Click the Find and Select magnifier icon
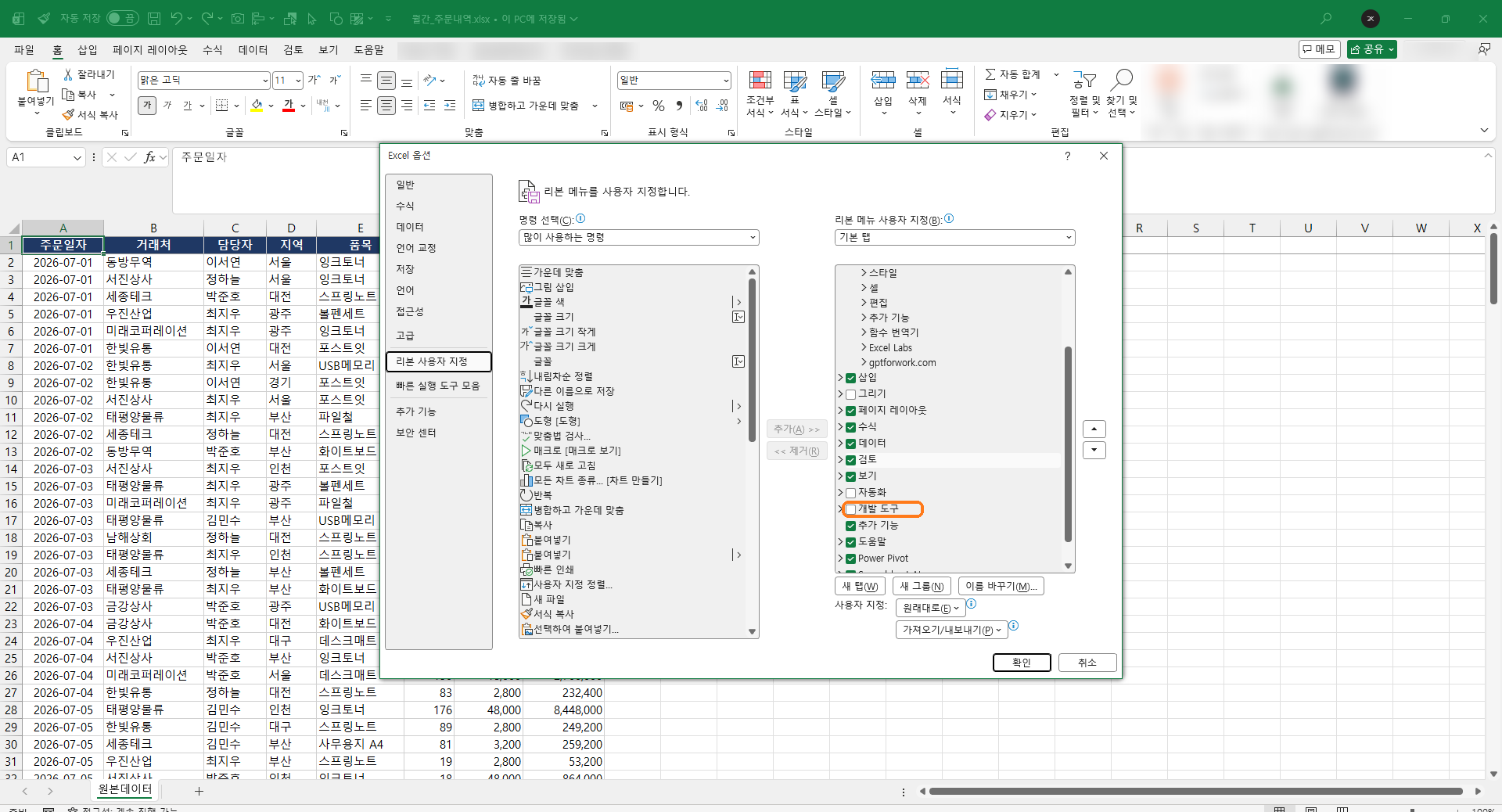This screenshot has height=812, width=1502. coord(1122,79)
